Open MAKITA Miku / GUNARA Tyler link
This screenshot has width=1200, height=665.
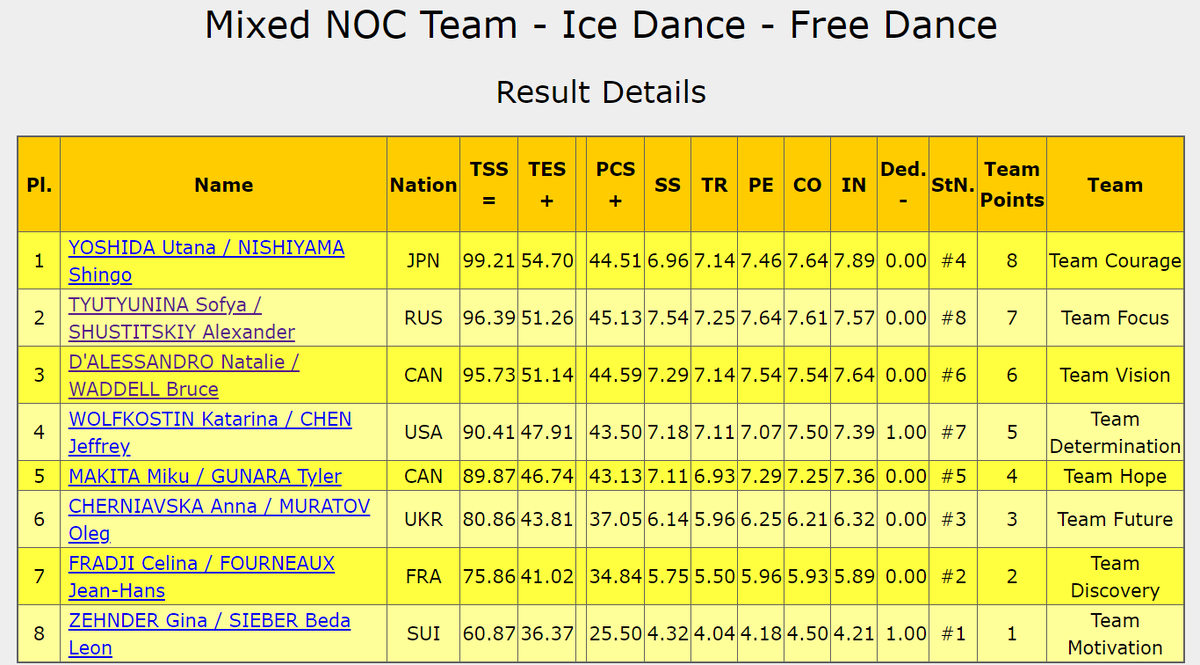click(205, 476)
